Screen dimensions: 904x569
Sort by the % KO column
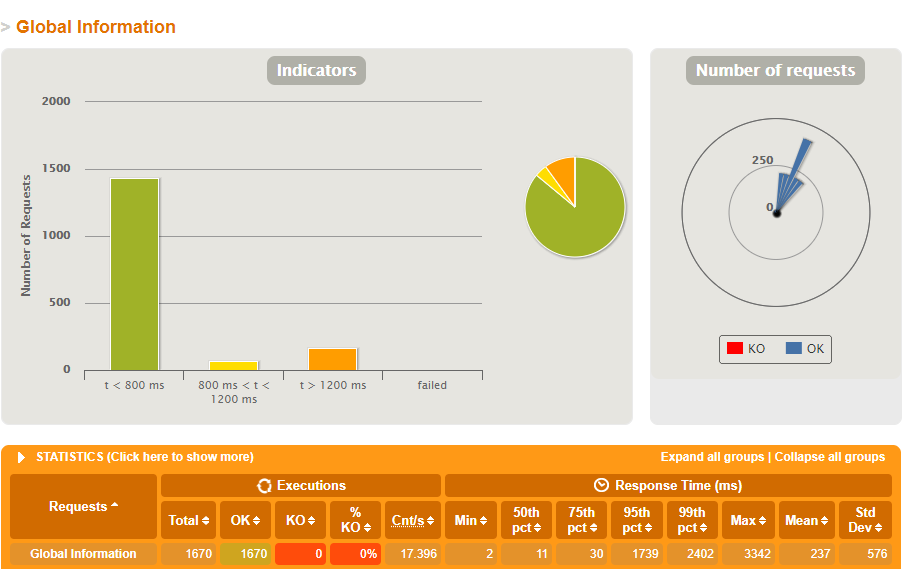[x=355, y=520]
